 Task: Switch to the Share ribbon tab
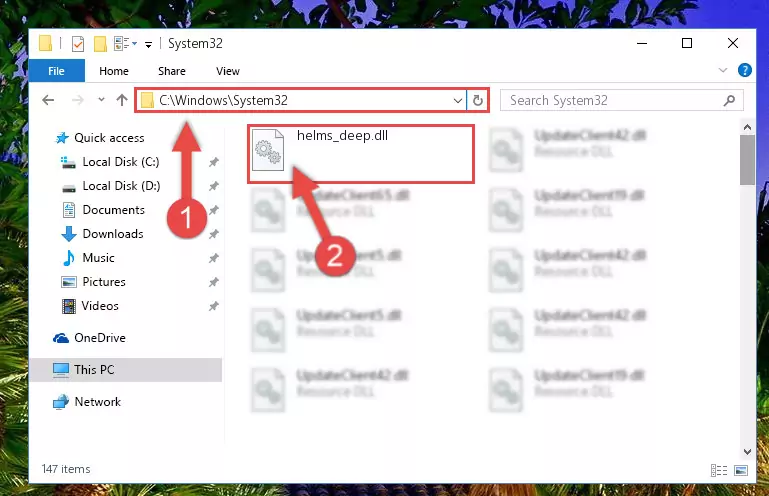coord(172,71)
